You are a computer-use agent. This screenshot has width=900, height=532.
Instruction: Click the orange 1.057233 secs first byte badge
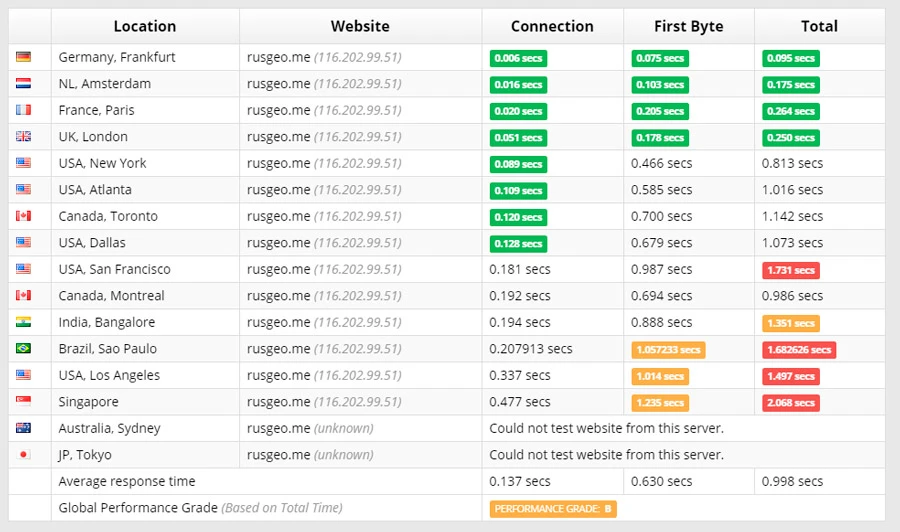click(x=668, y=350)
